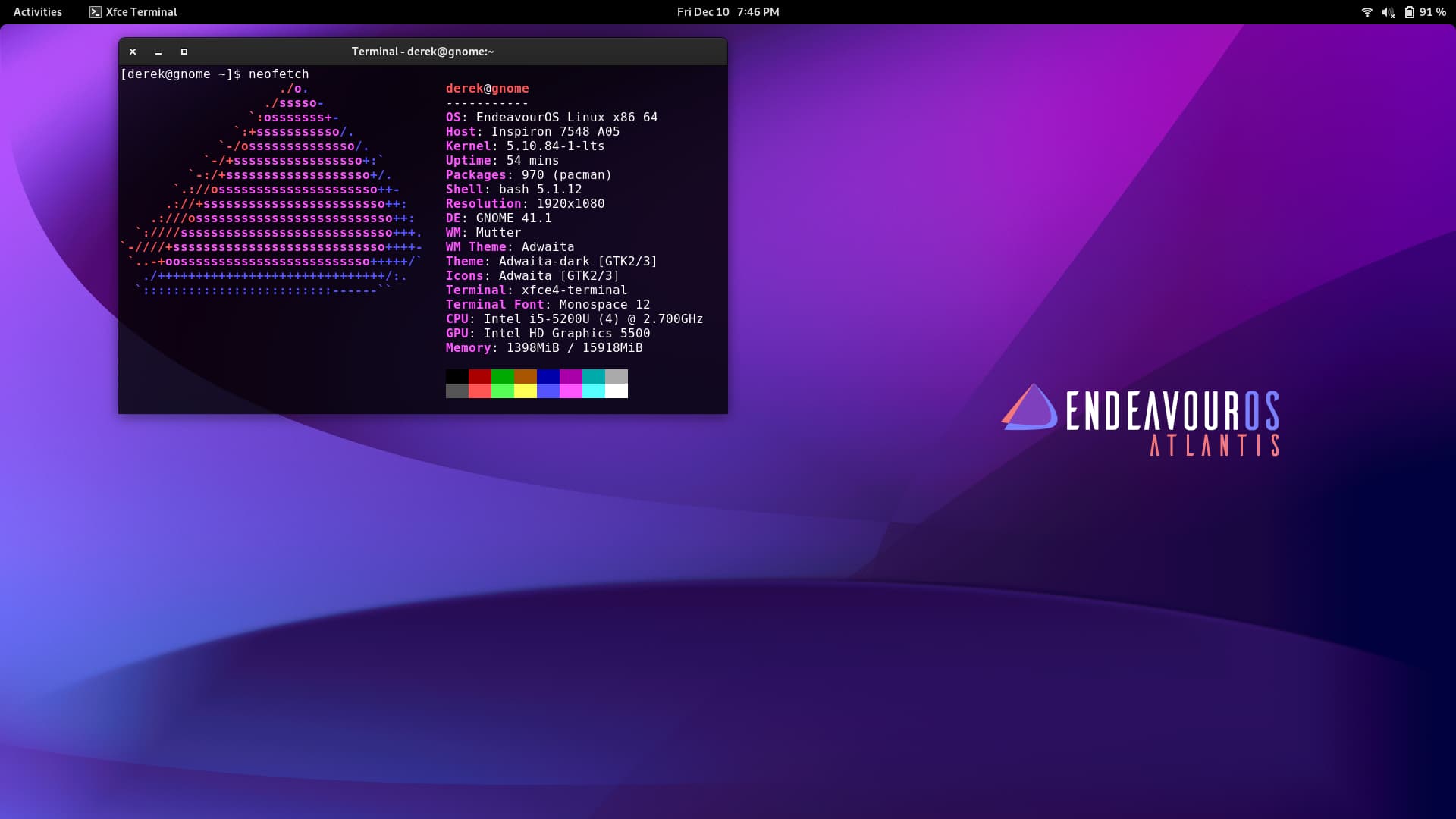
Task: Select the green swatch in the neofetch palette
Action: click(502, 375)
